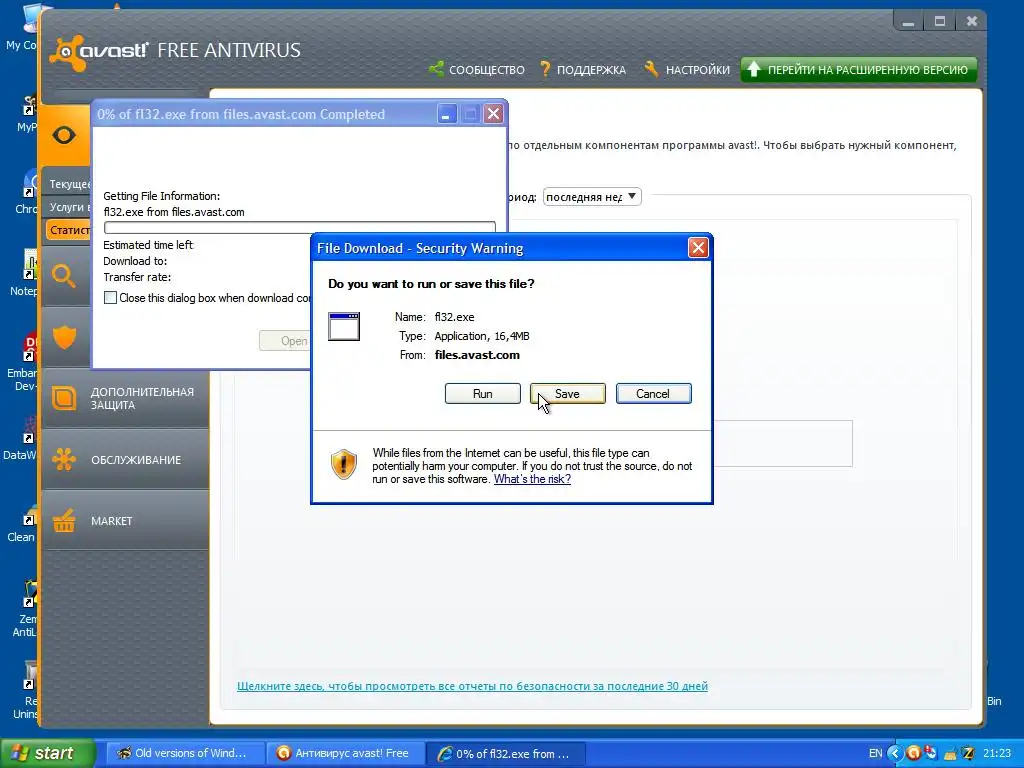Open the Настройки menu item
This screenshot has height=768, width=1024.
[x=697, y=70]
